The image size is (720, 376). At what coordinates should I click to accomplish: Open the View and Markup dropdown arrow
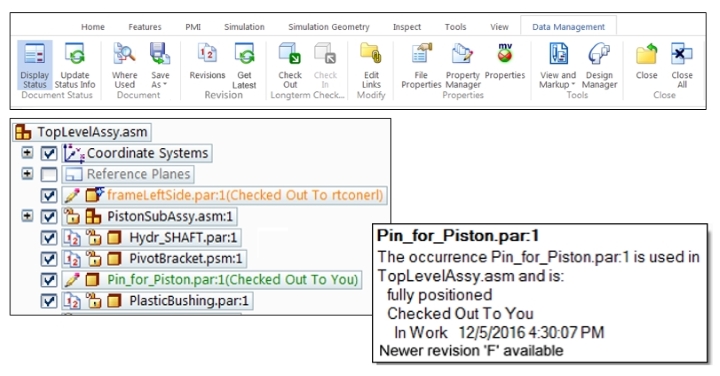(573, 85)
